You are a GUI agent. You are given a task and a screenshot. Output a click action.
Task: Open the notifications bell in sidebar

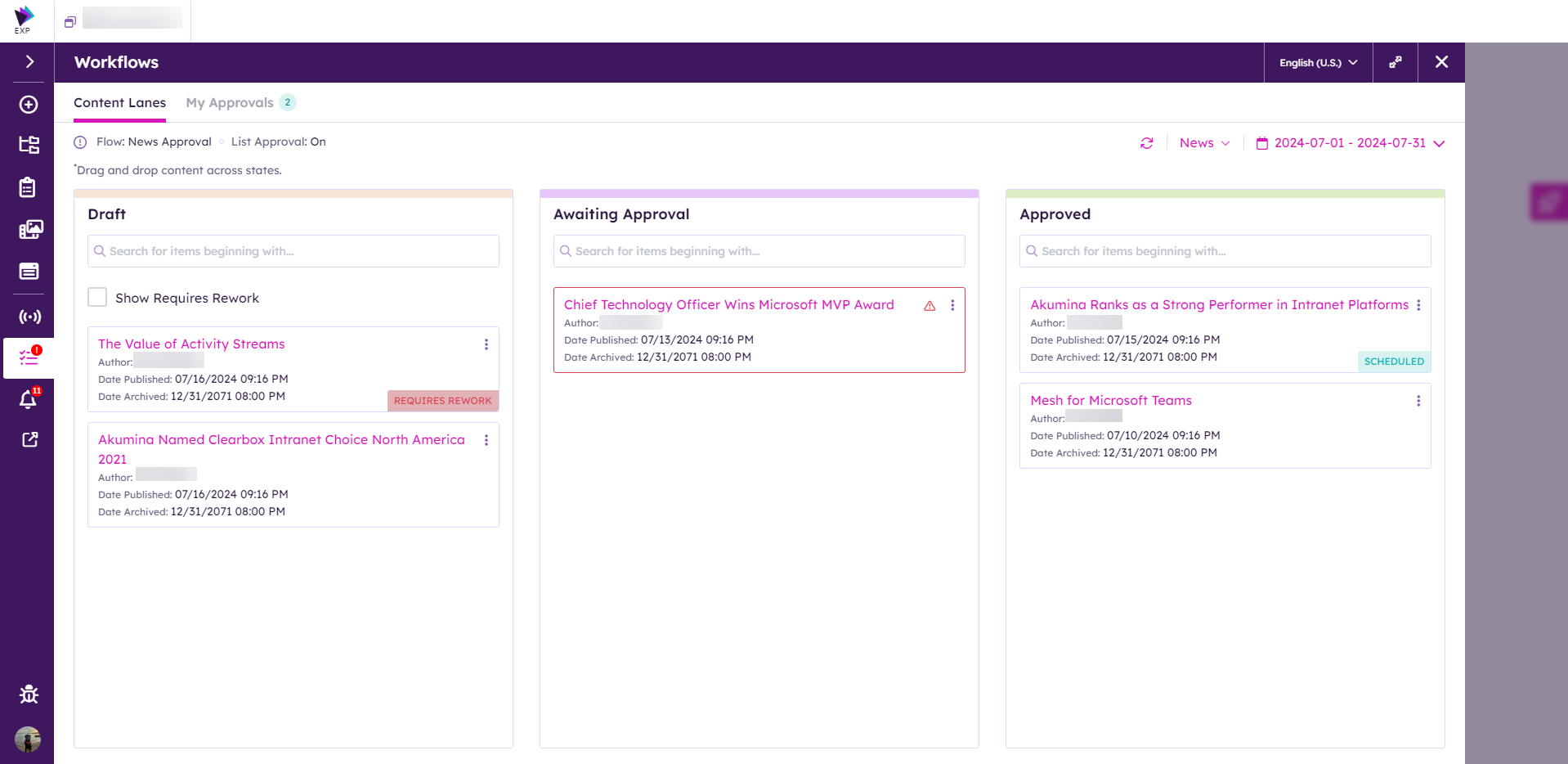tap(29, 399)
